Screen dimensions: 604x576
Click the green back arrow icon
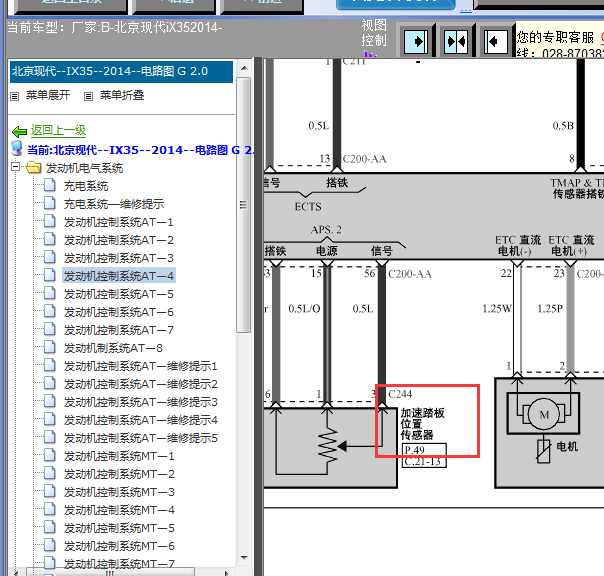[19, 132]
